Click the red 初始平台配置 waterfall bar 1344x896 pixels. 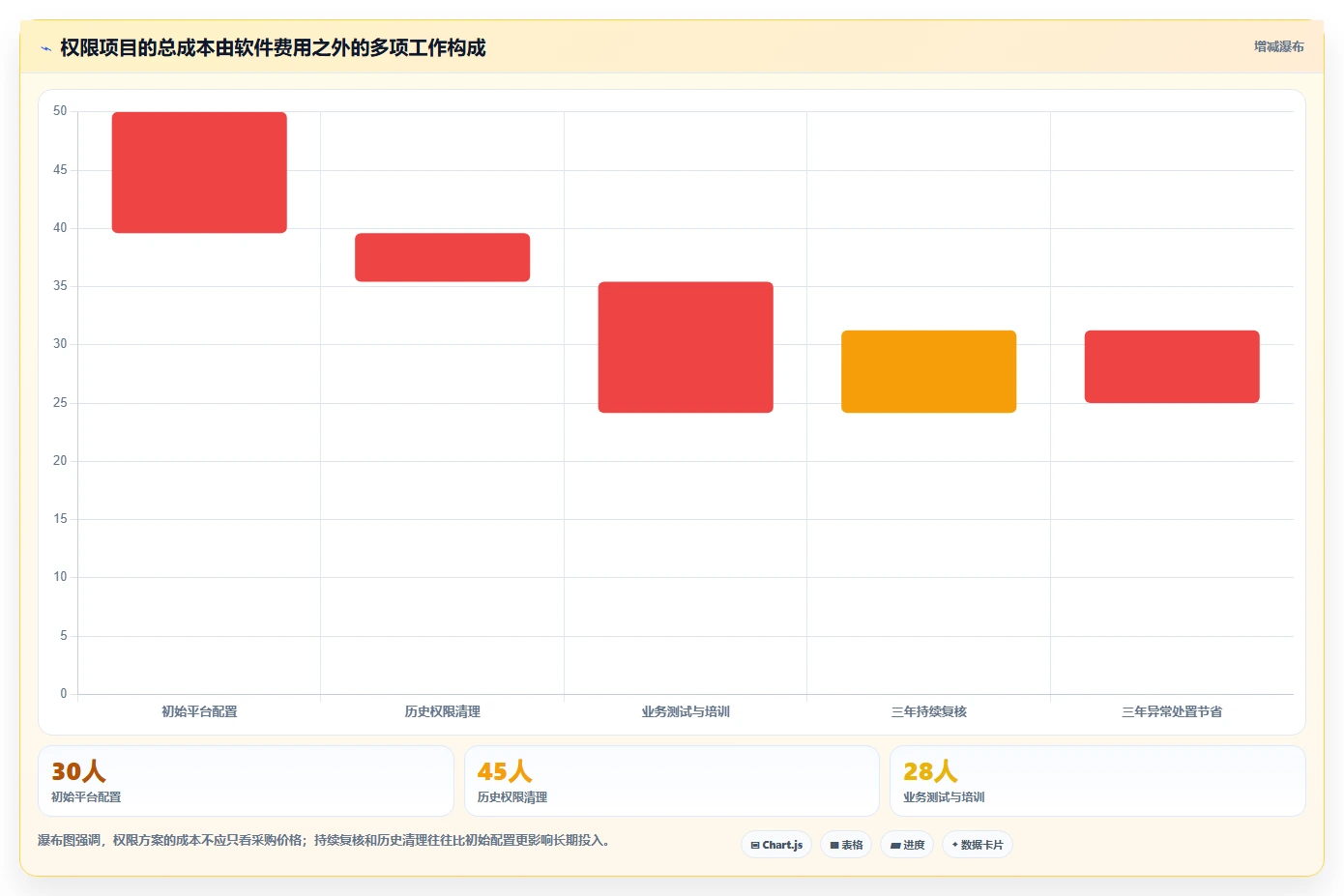point(199,172)
